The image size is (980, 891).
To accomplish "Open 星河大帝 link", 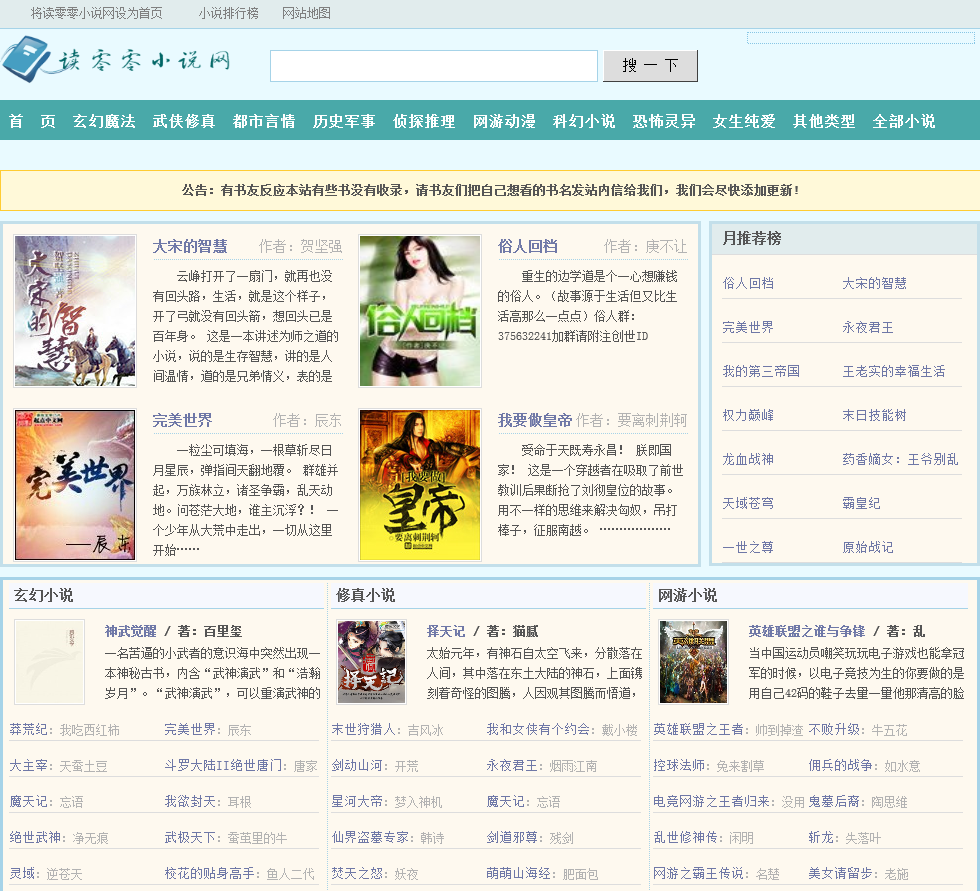I will point(357,802).
